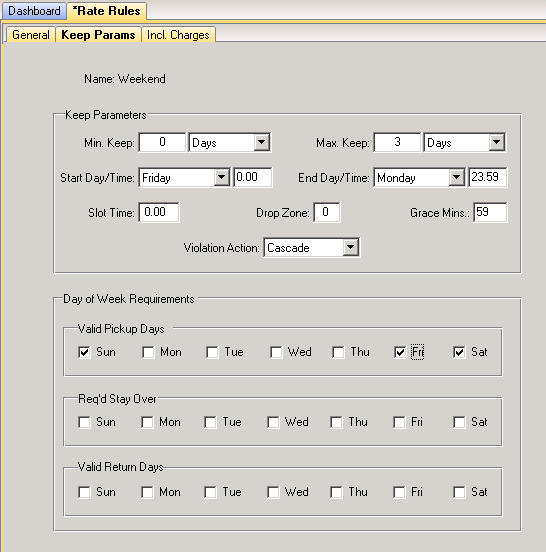This screenshot has width=546, height=552.
Task: Click the Drop Zone input field
Action: pos(327,212)
